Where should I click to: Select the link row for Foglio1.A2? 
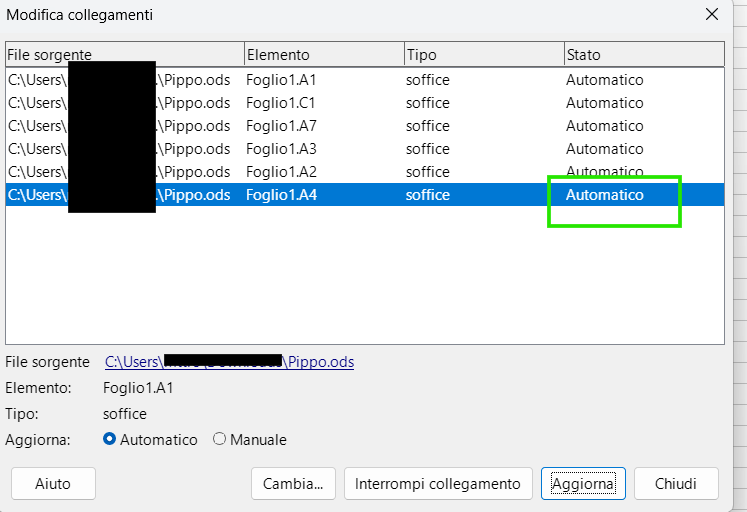pos(281,172)
